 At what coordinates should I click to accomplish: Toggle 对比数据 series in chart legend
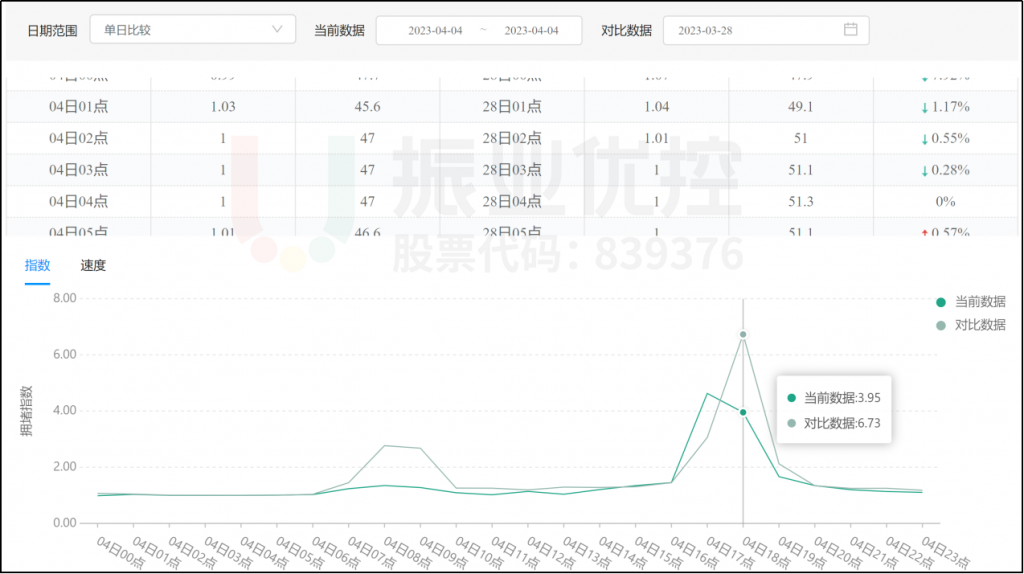pos(979,325)
